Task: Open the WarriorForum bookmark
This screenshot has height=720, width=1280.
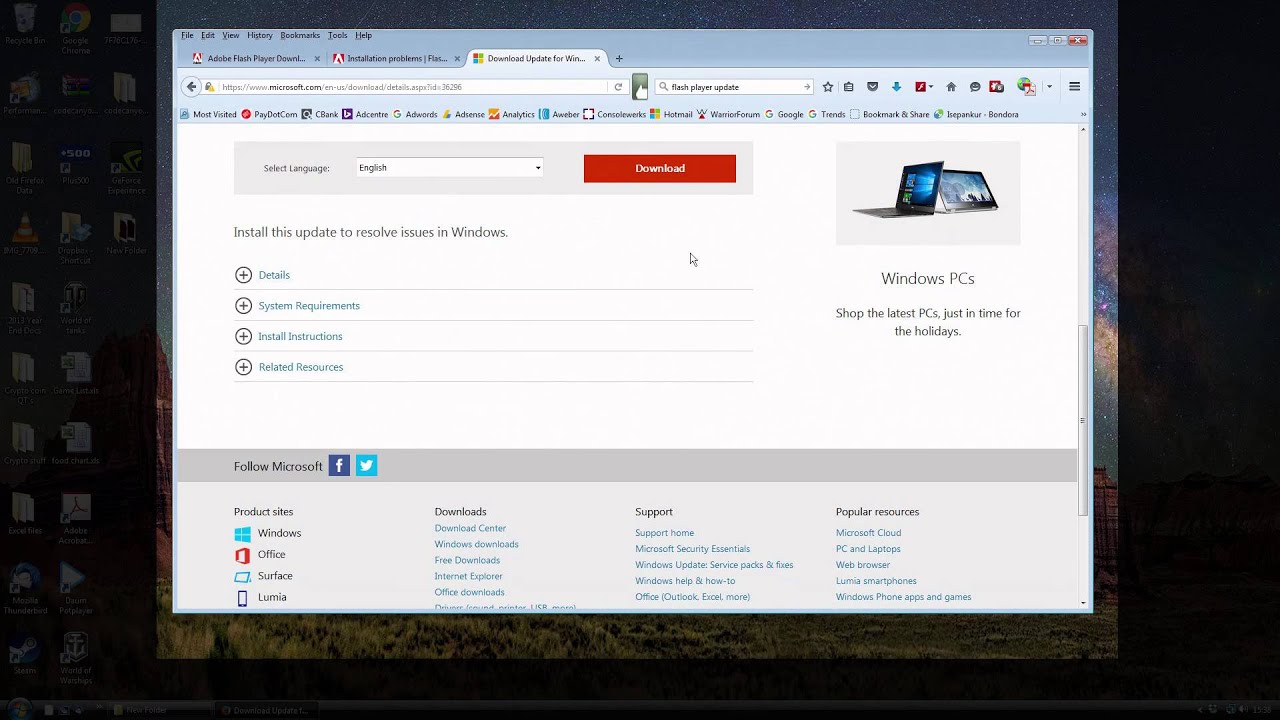Action: 729,115
